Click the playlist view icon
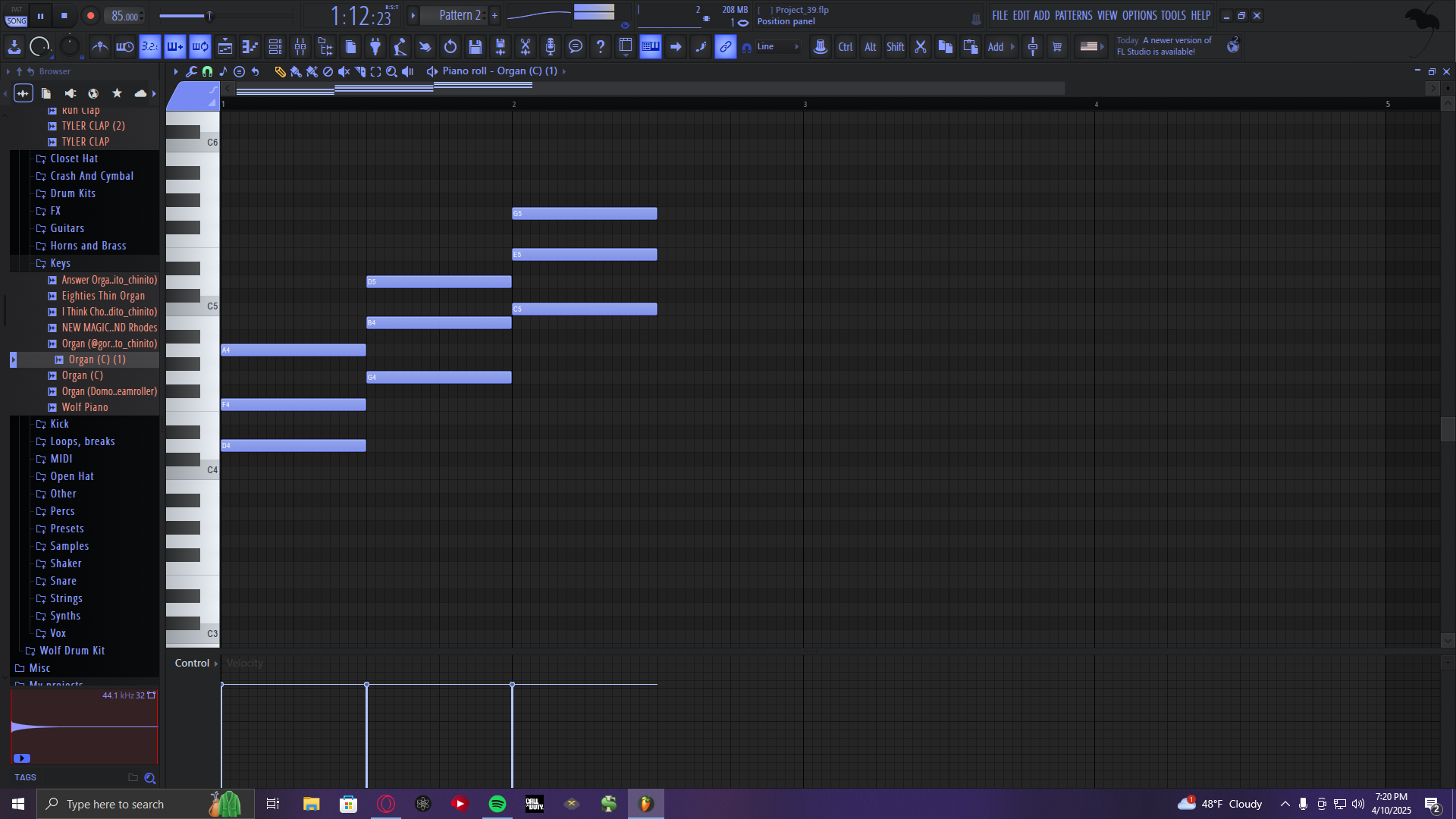 click(x=225, y=47)
